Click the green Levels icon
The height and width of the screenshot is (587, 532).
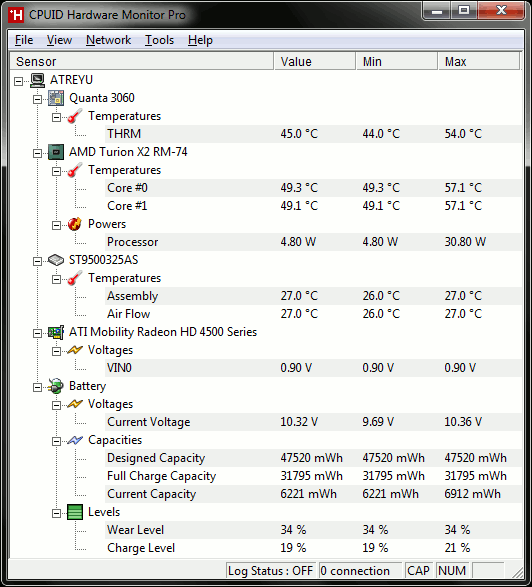[x=75, y=512]
